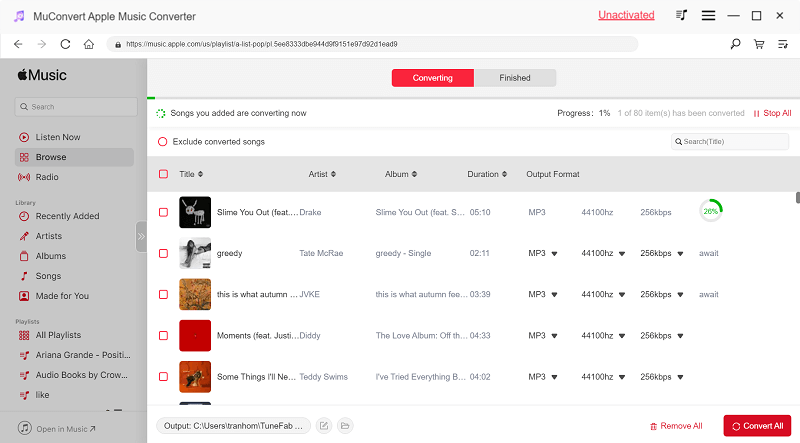Tick the select-all checkbox beside Title

click(x=163, y=174)
